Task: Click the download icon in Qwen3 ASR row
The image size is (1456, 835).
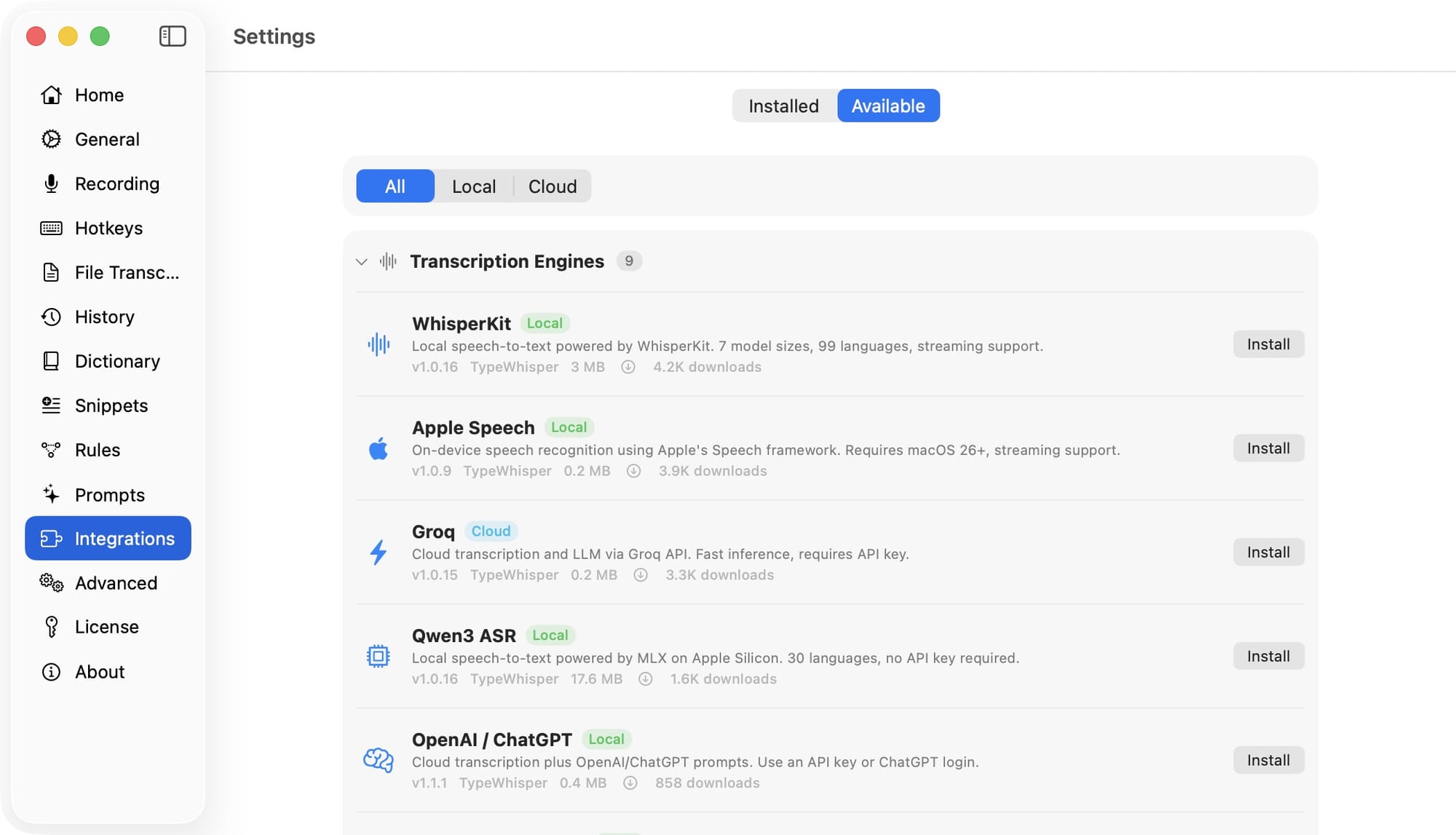Action: point(646,679)
